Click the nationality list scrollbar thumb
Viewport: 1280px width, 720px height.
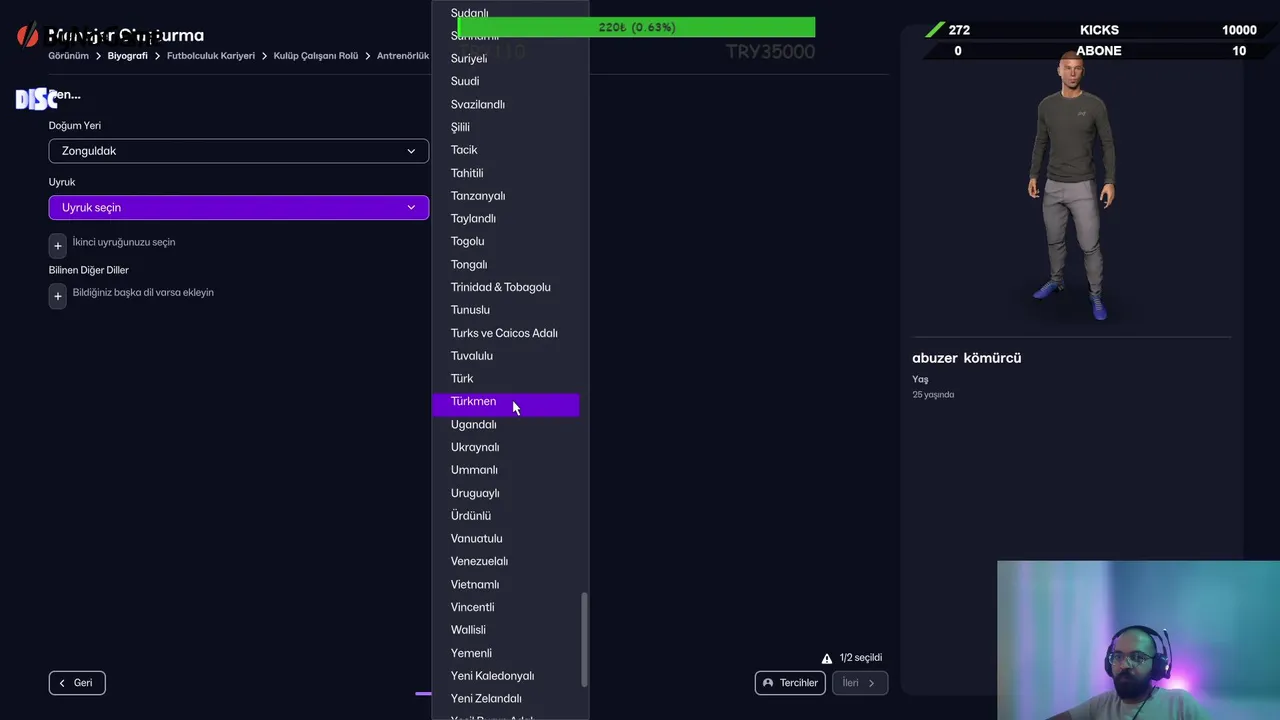click(x=584, y=640)
